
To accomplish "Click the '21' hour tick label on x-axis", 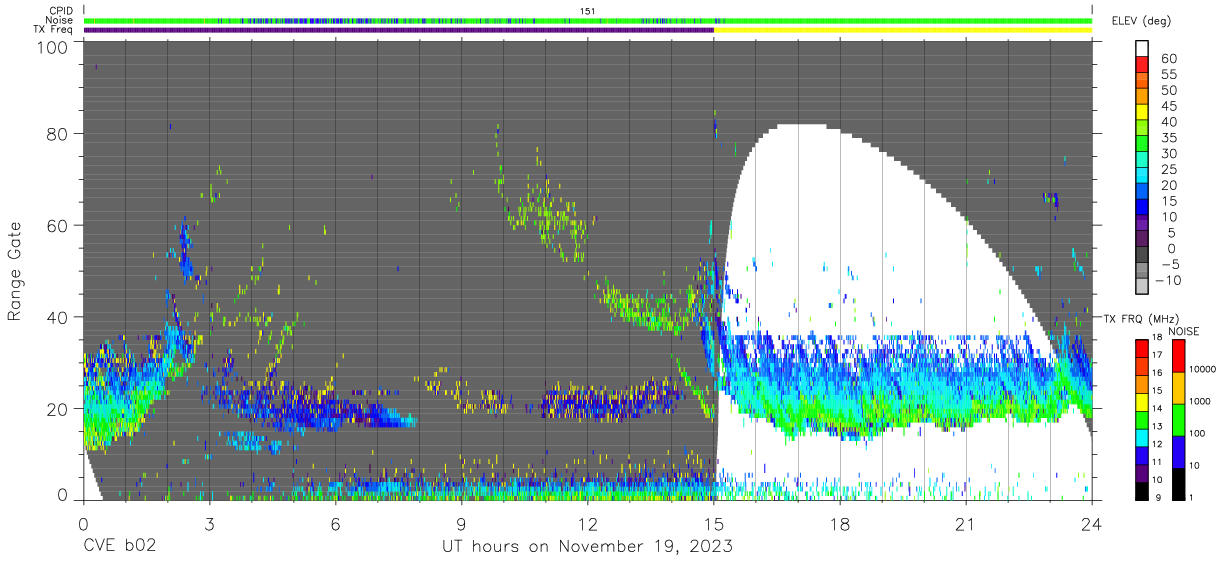I will [x=966, y=522].
